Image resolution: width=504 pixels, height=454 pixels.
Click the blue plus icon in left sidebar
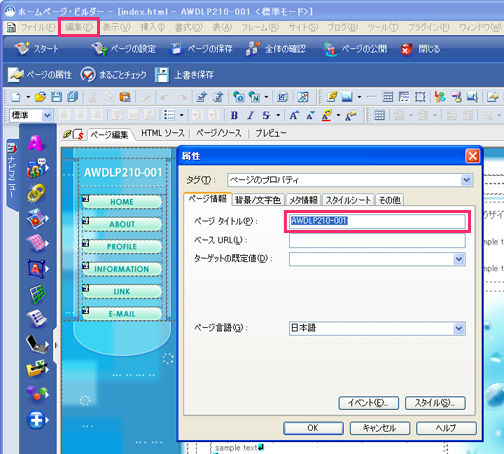click(36, 420)
